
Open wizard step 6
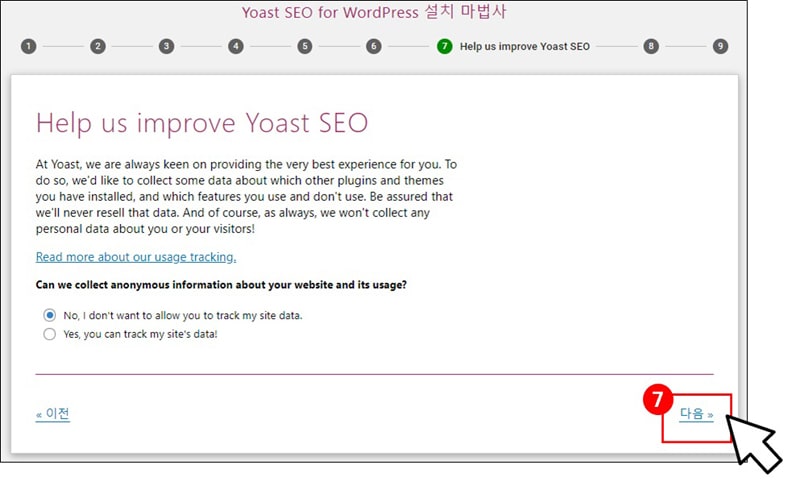click(373, 46)
